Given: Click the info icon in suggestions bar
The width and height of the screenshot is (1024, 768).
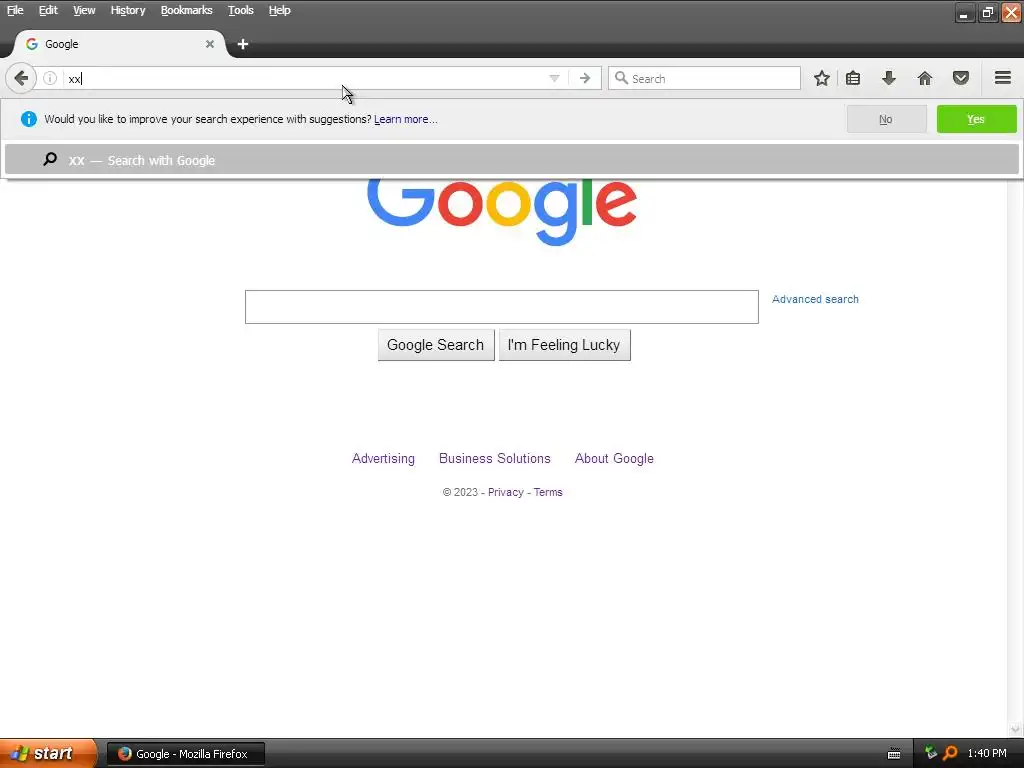Looking at the screenshot, I should click(x=29, y=119).
